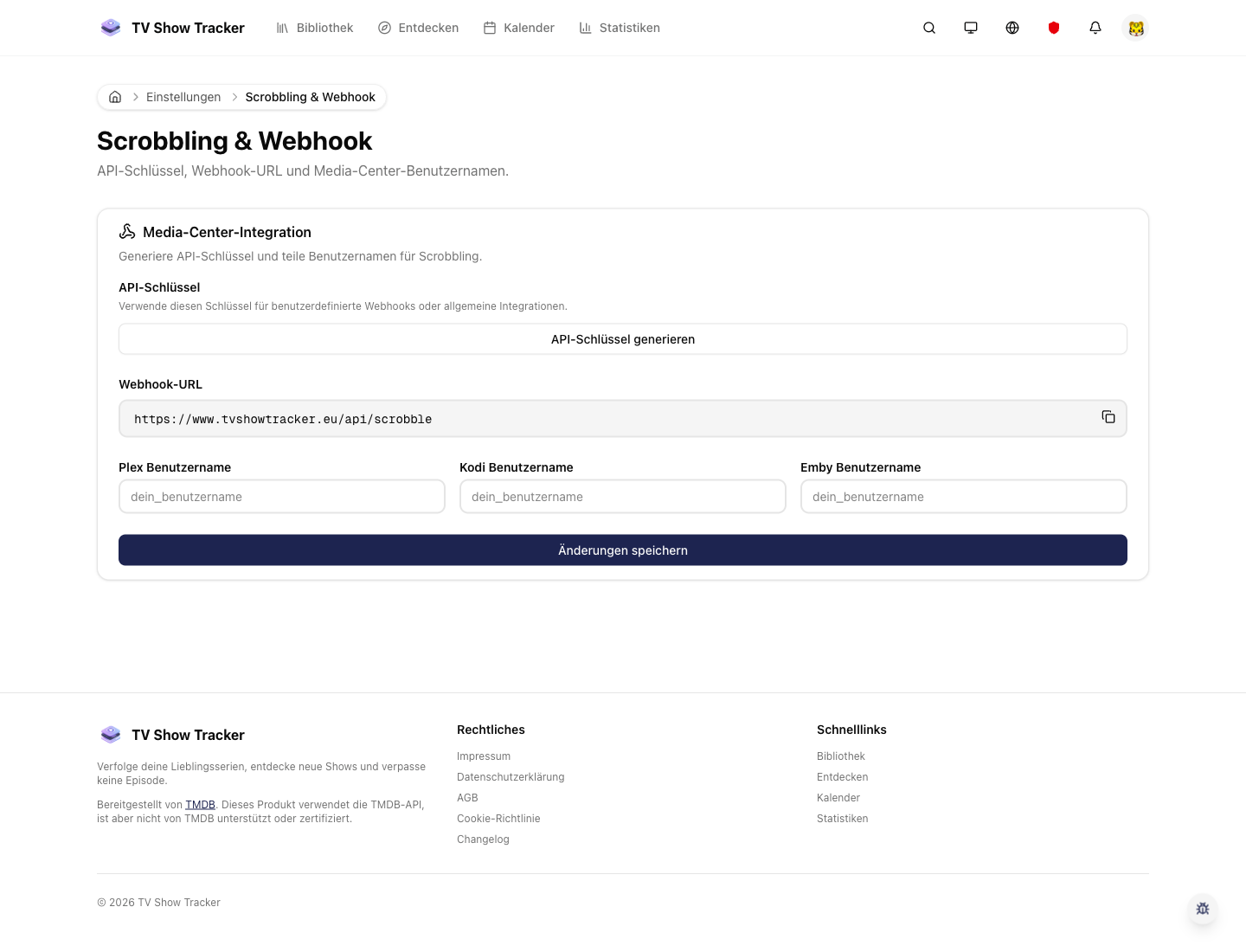Switch to the Kalender page

[x=529, y=28]
